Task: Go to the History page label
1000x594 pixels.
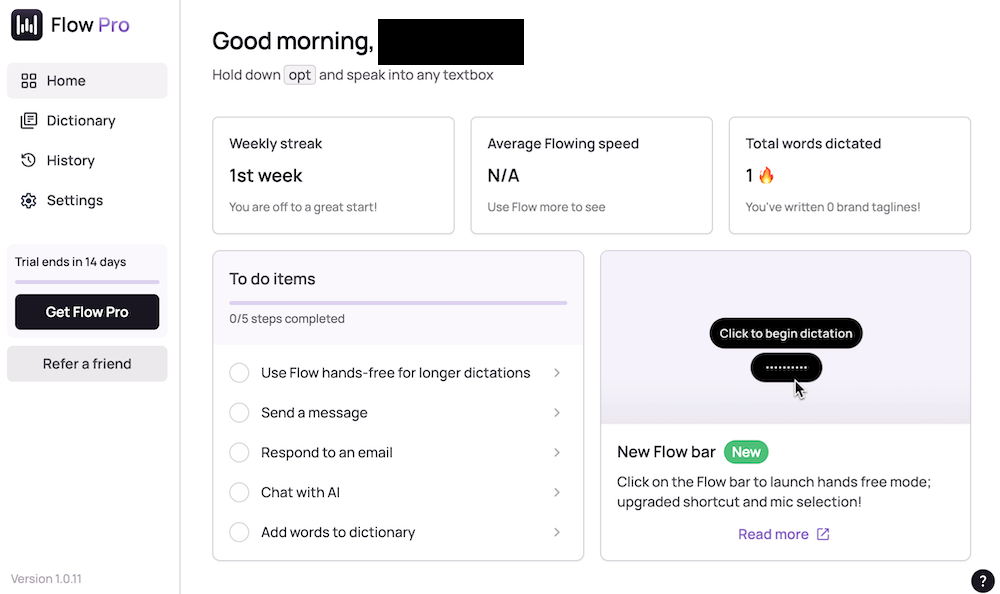Action: pyautogui.click(x=71, y=161)
